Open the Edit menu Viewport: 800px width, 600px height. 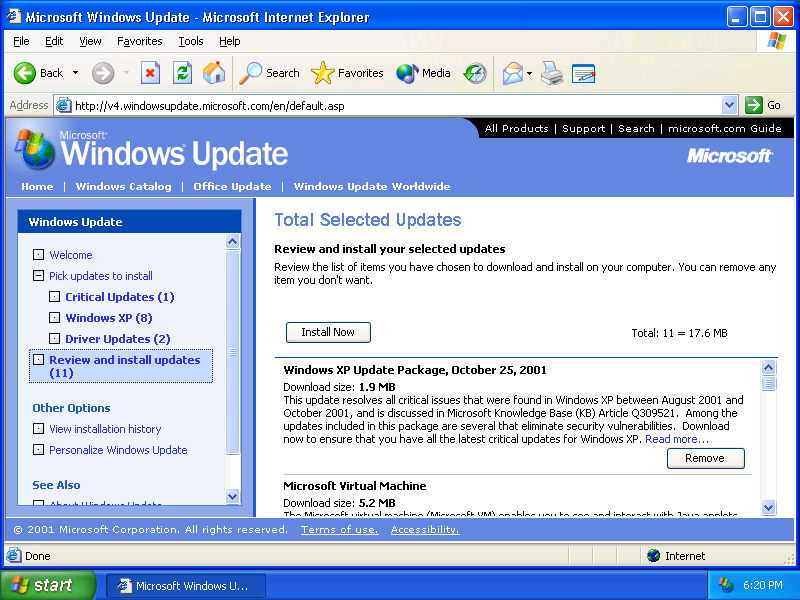[x=54, y=41]
